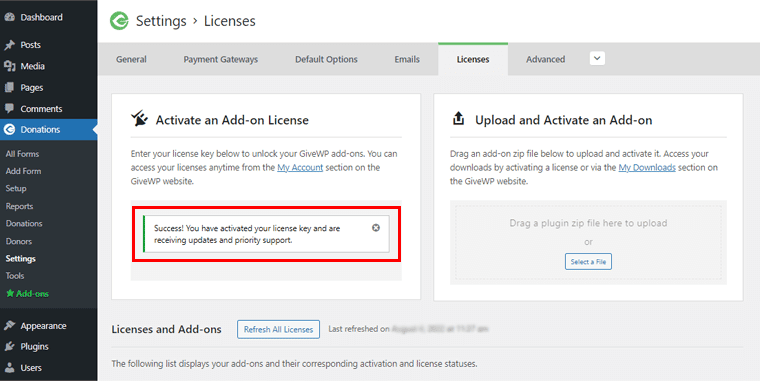Click the green star beside Add-ons
The image size is (760, 381).
(10, 293)
